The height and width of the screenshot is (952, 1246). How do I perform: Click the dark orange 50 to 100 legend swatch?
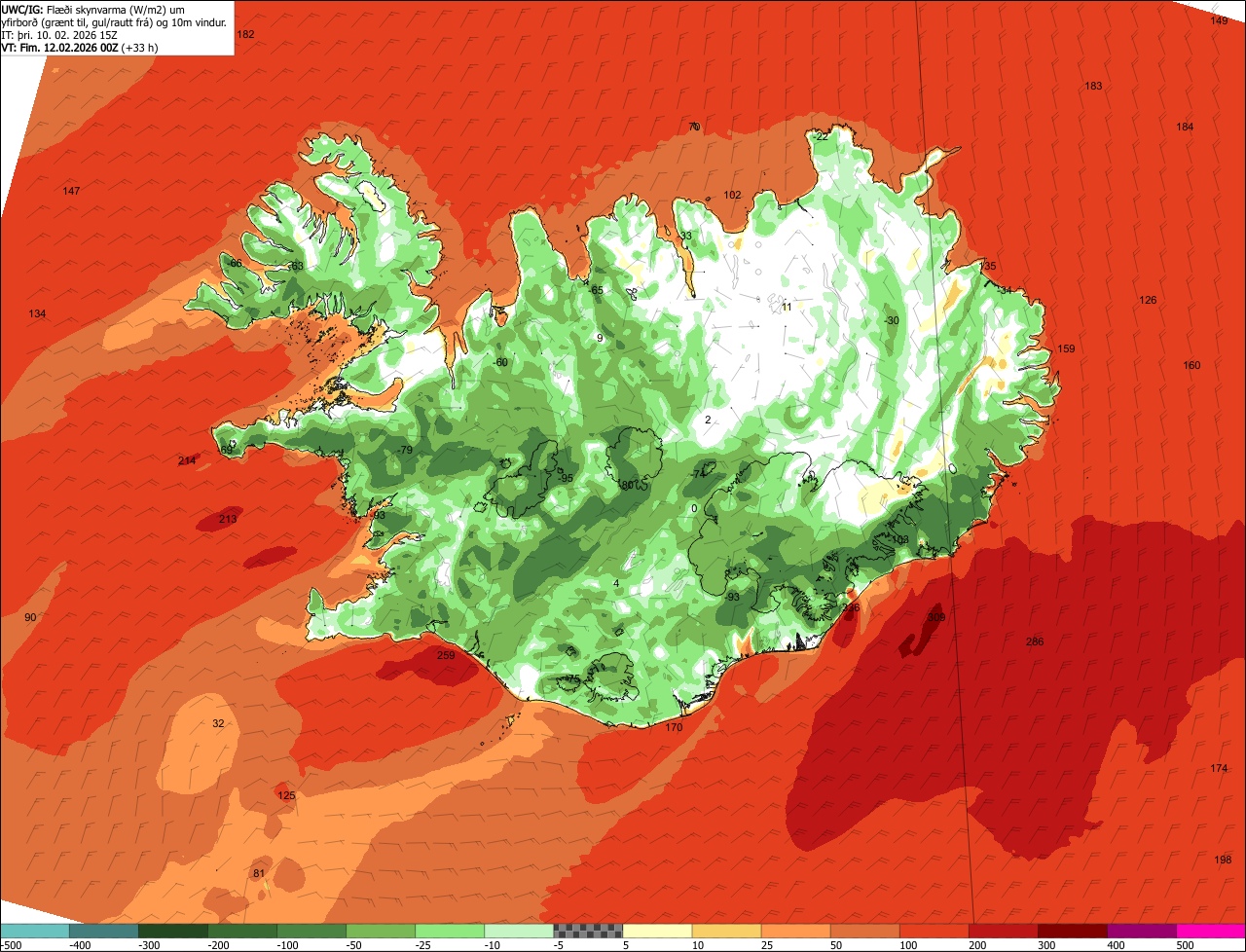[863, 931]
